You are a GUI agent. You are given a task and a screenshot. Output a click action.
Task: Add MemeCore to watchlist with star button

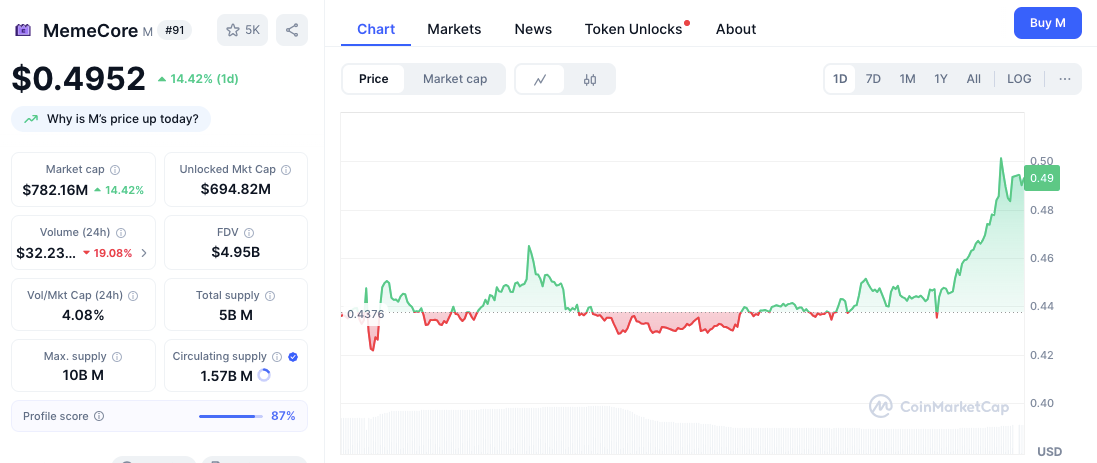(242, 30)
